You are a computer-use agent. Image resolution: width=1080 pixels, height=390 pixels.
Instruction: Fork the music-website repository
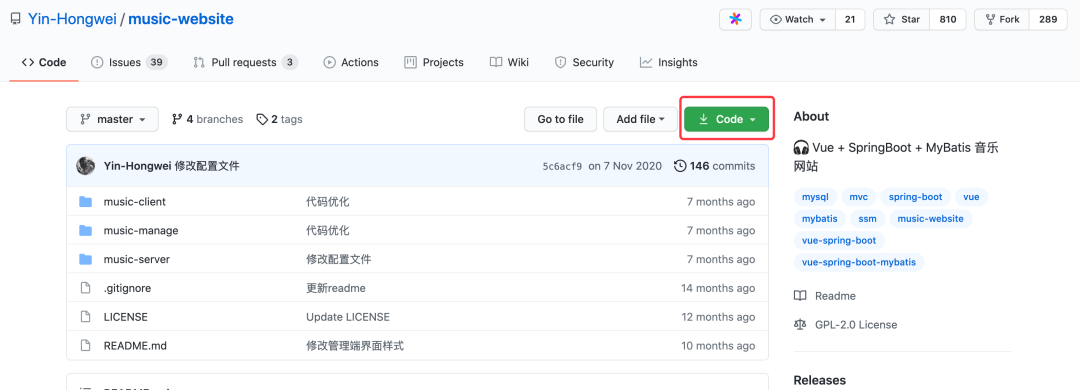pos(1002,19)
